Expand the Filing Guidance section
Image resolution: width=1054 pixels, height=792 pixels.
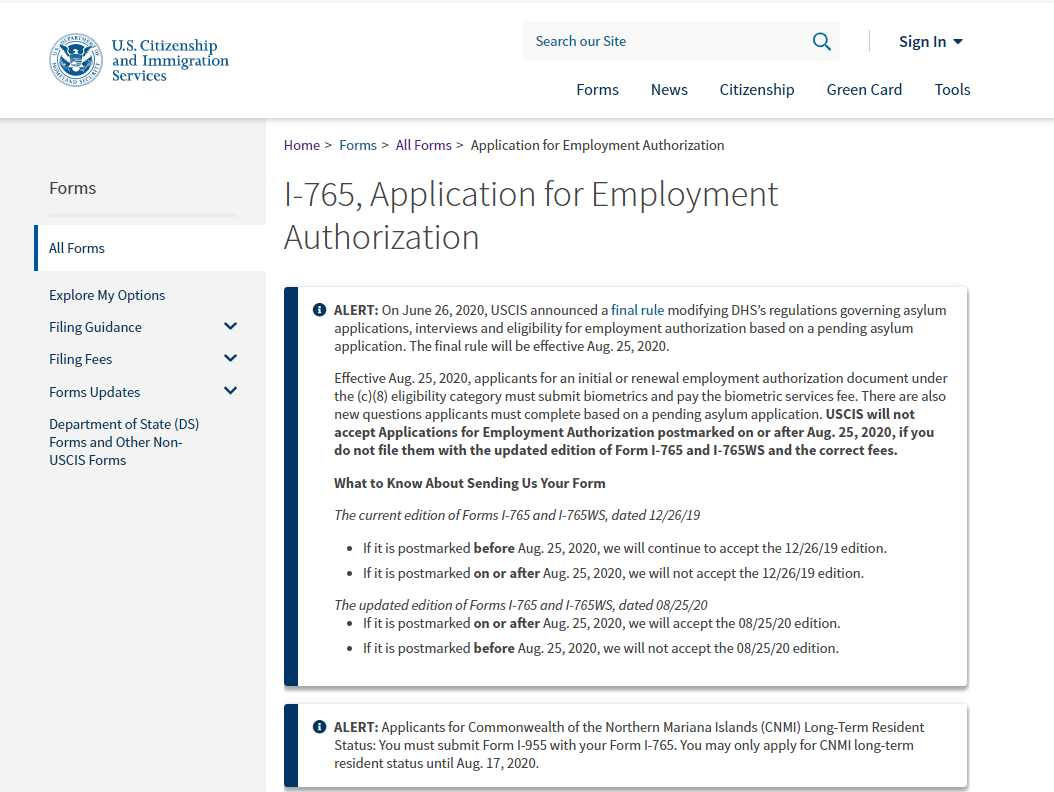click(x=230, y=327)
